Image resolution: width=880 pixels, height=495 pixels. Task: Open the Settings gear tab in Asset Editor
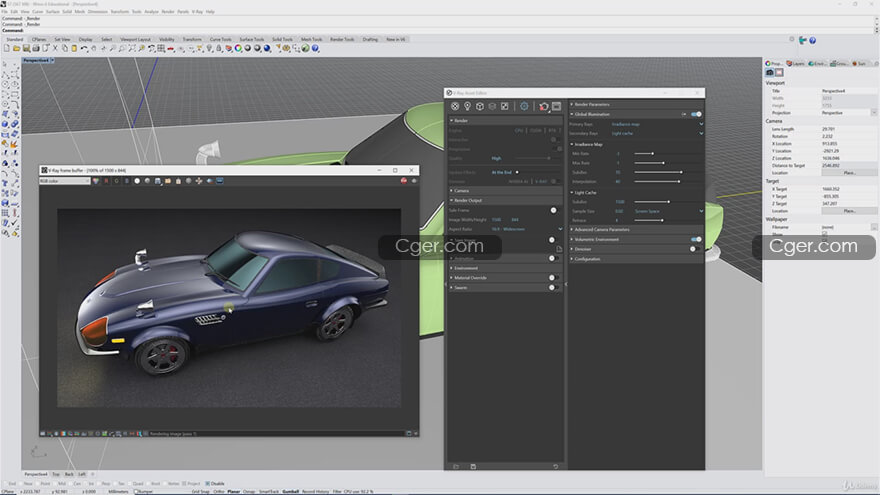[524, 106]
